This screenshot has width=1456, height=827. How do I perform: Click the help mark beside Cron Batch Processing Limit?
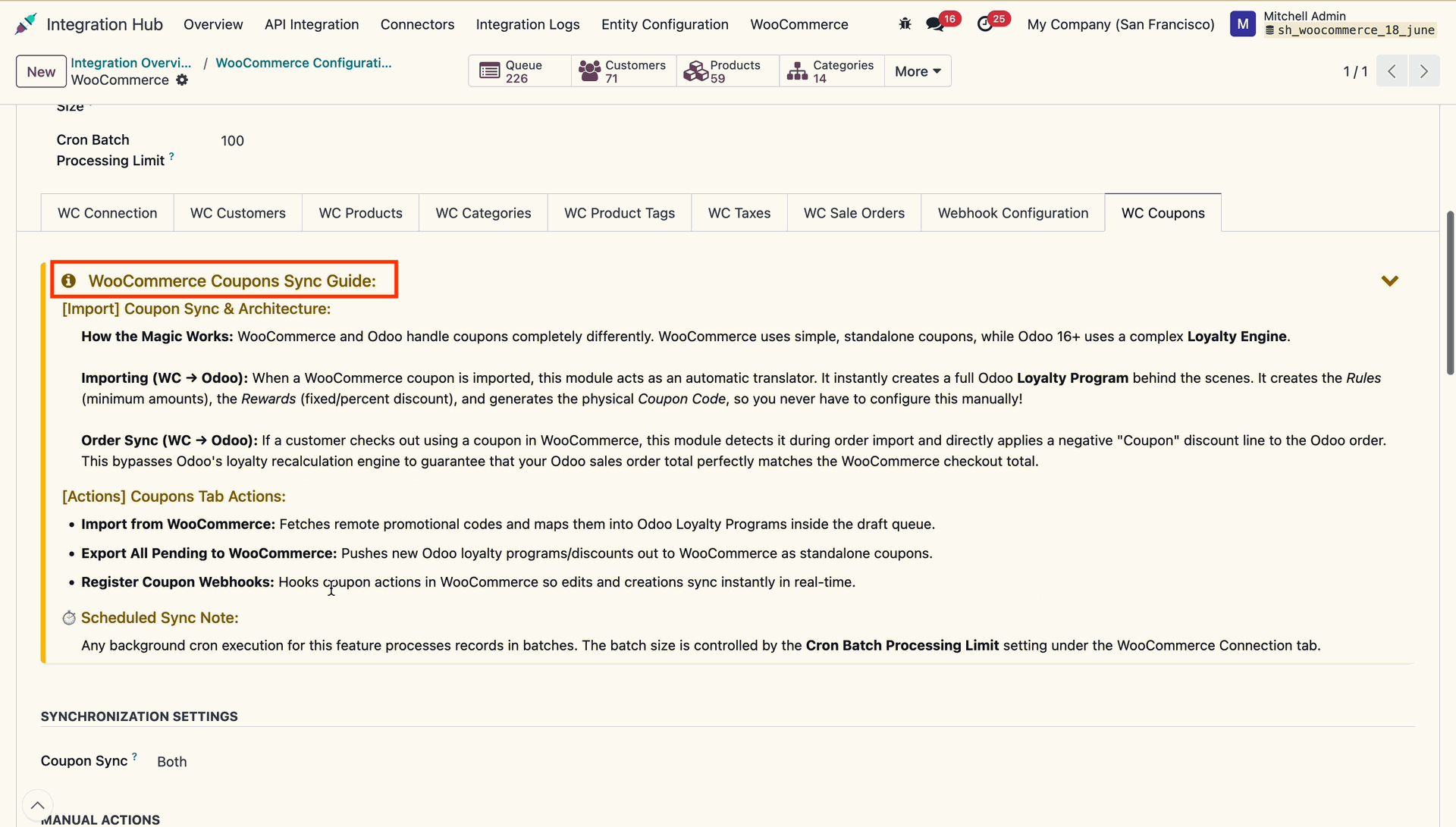[171, 156]
